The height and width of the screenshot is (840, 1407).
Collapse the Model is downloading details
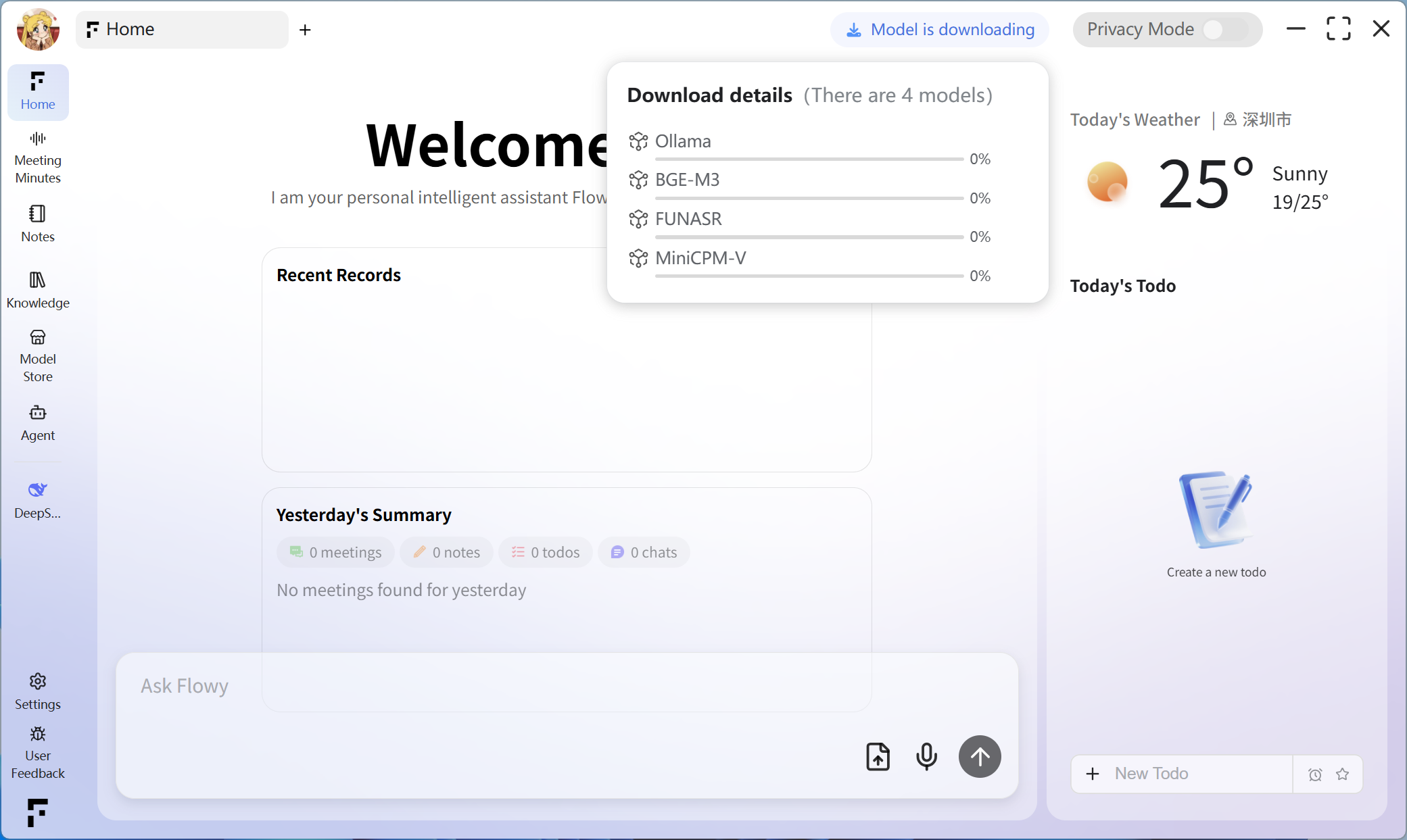940,30
